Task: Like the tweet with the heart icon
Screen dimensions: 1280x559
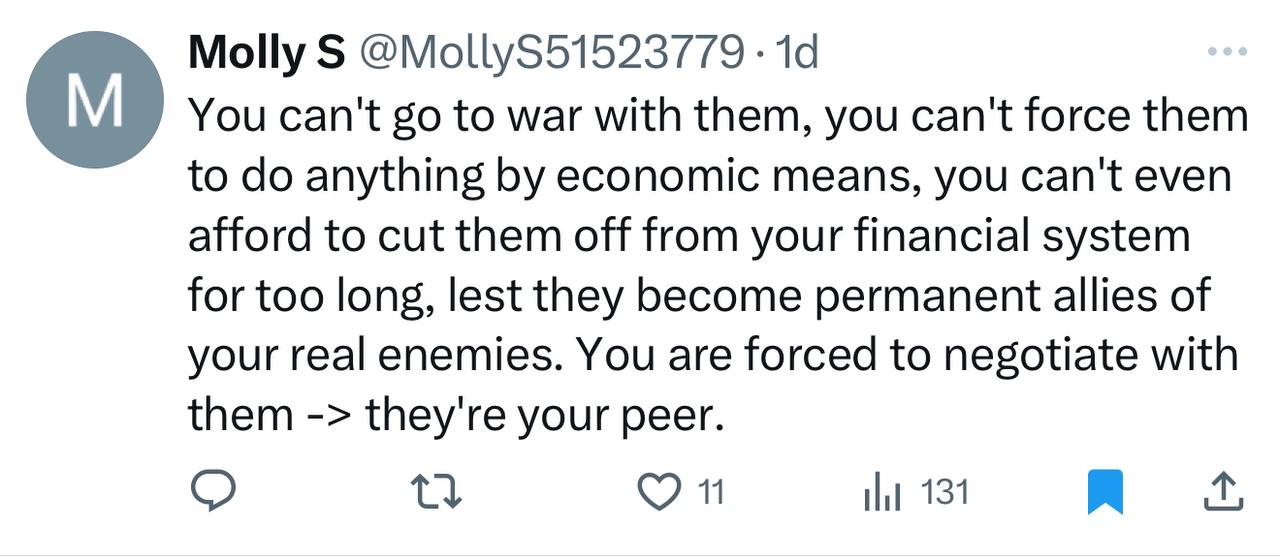Action: coord(656,491)
